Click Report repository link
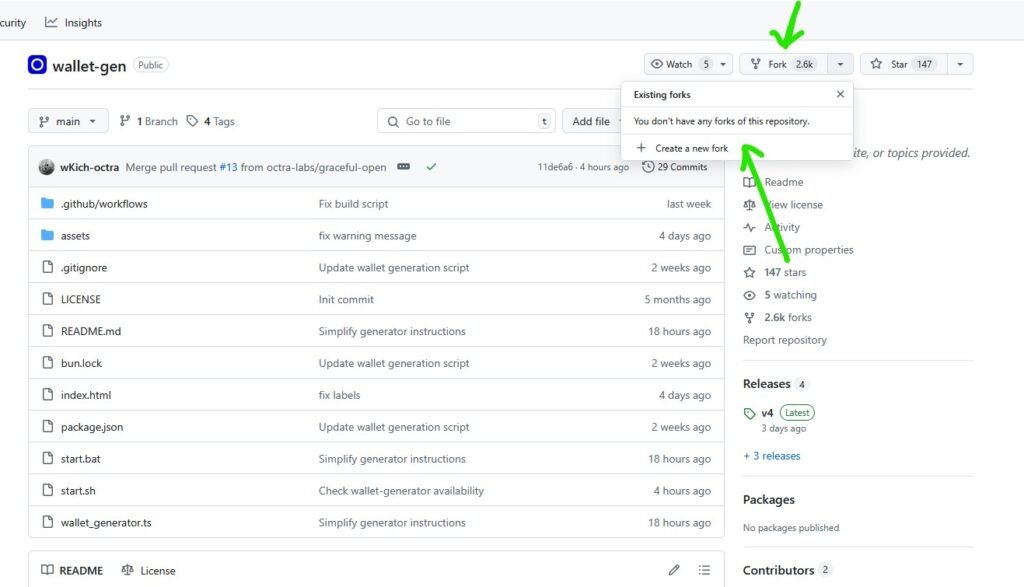1024x587 pixels. pyautogui.click(x=784, y=340)
